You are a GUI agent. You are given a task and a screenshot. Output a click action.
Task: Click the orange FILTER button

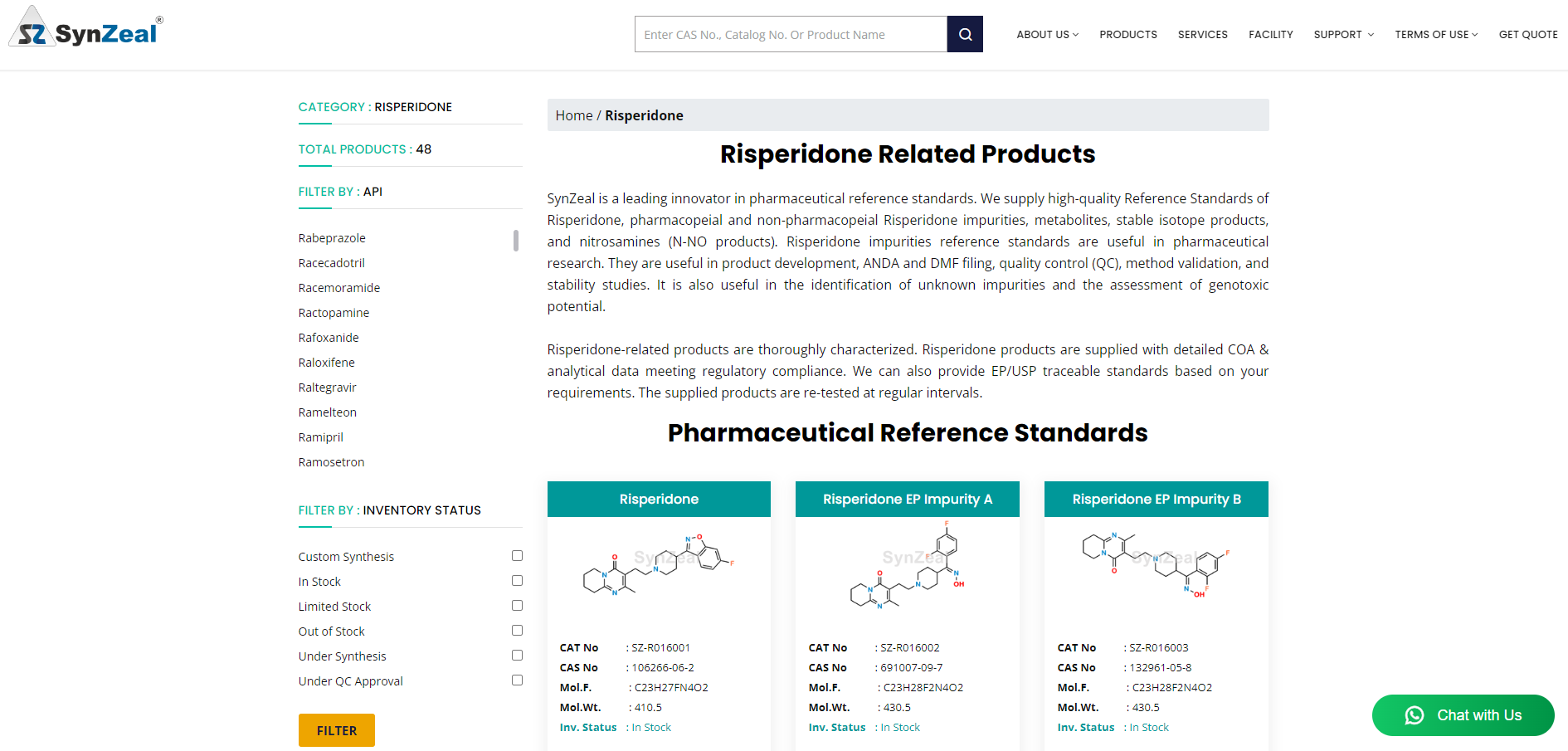(x=337, y=730)
